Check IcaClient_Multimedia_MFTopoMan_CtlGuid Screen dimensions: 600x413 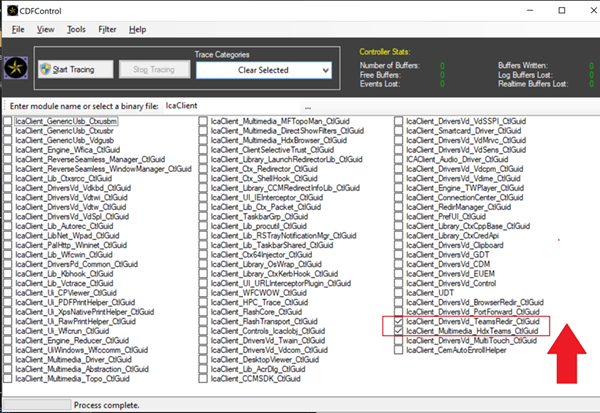(204, 121)
